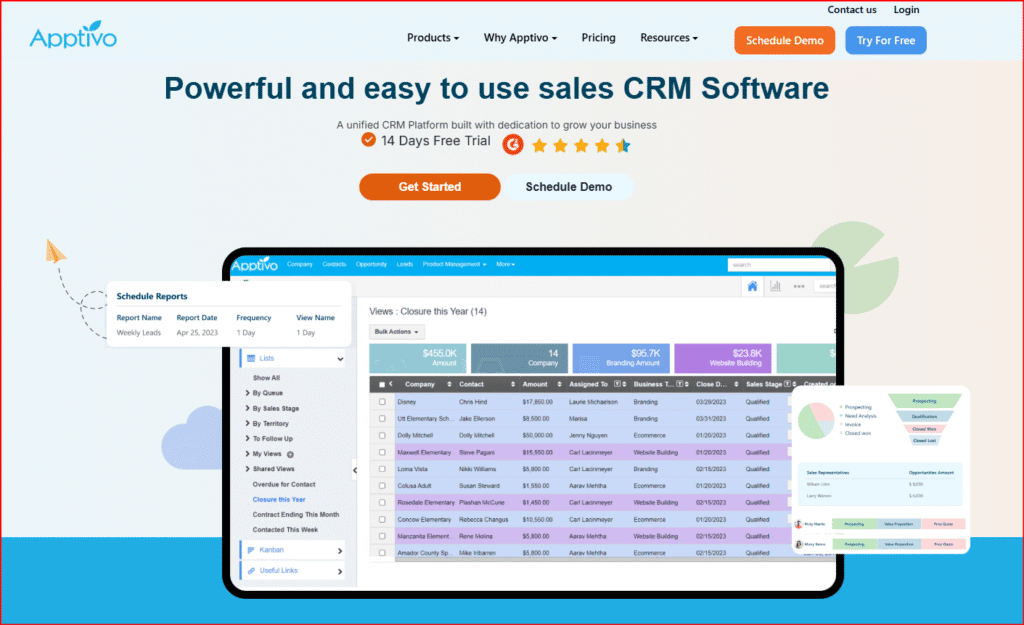Screen dimensions: 1024x625
Task: Tick the checkbox for the Disney row
Action: pos(382,402)
